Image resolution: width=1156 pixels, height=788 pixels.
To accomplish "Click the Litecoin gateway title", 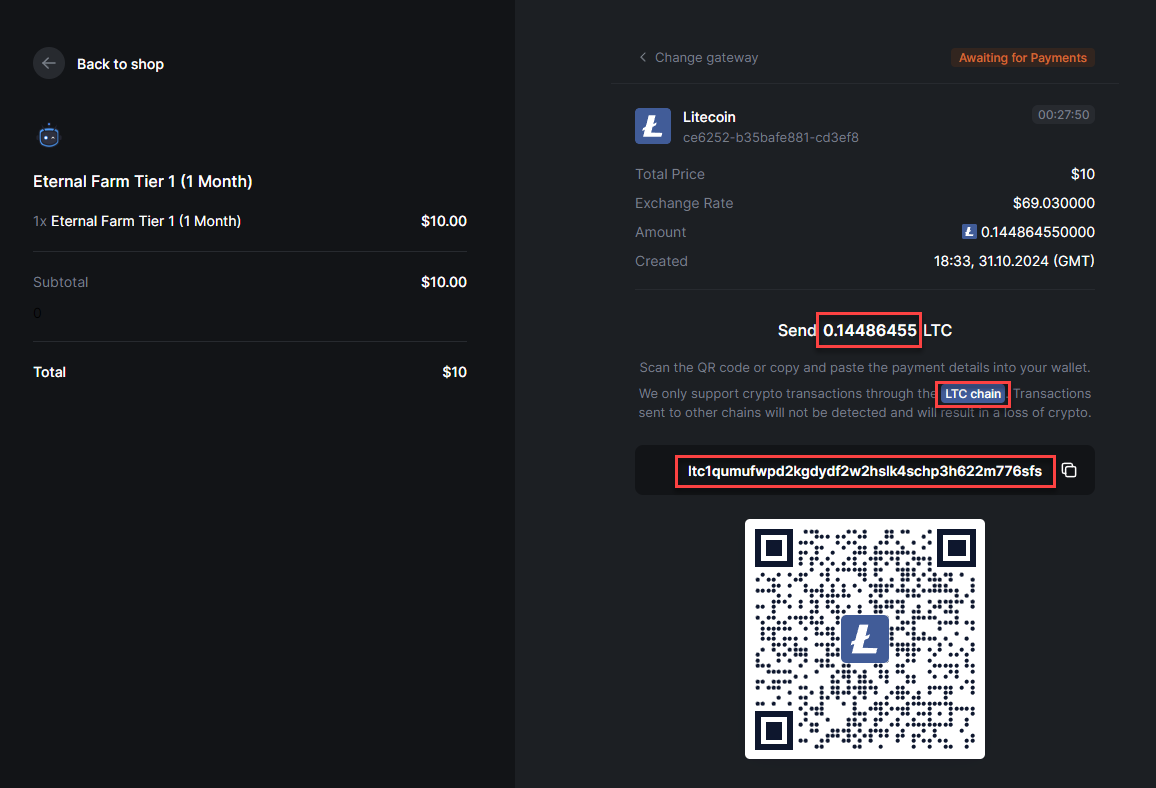I will [709, 117].
